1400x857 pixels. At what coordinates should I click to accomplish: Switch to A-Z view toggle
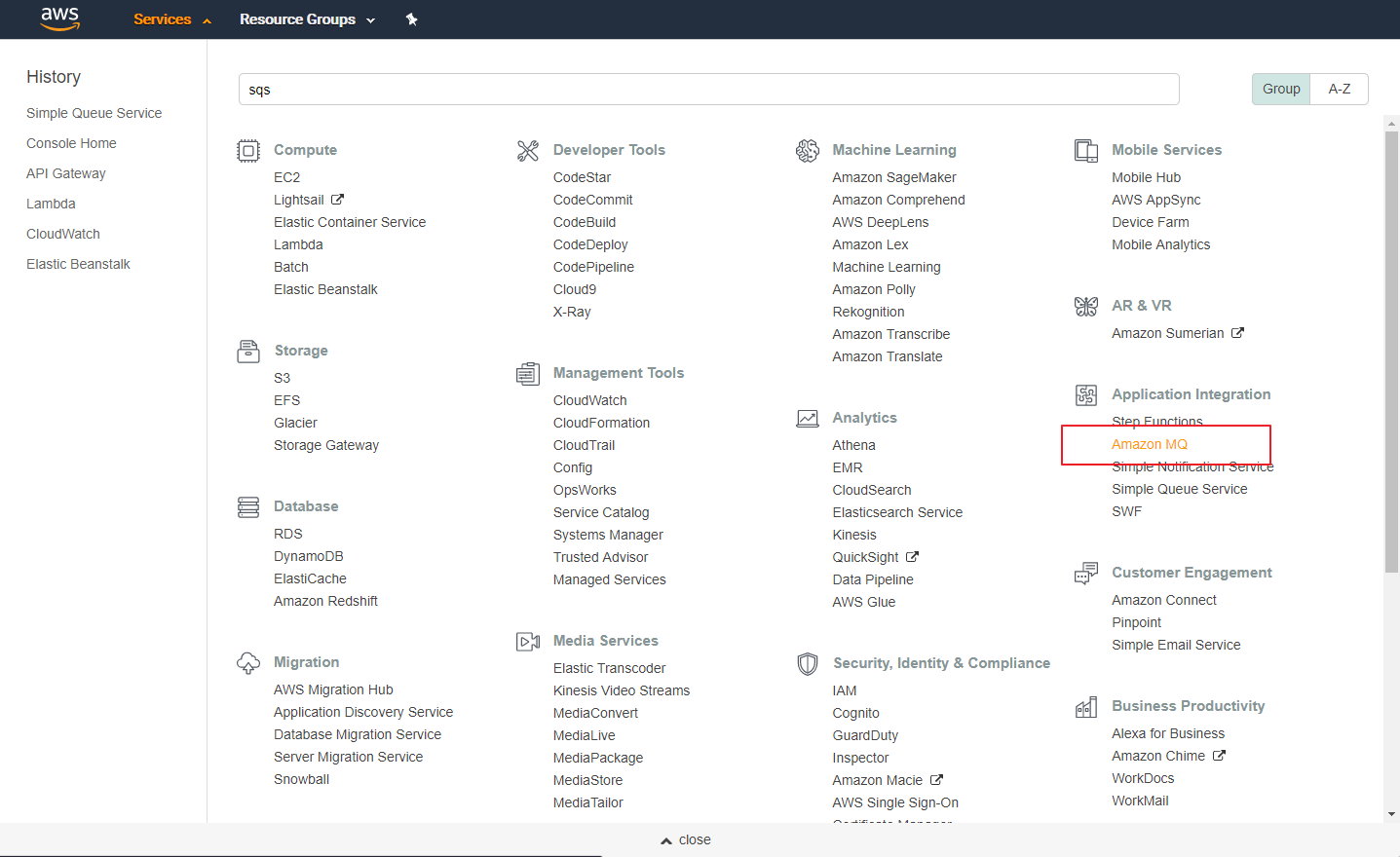1340,89
